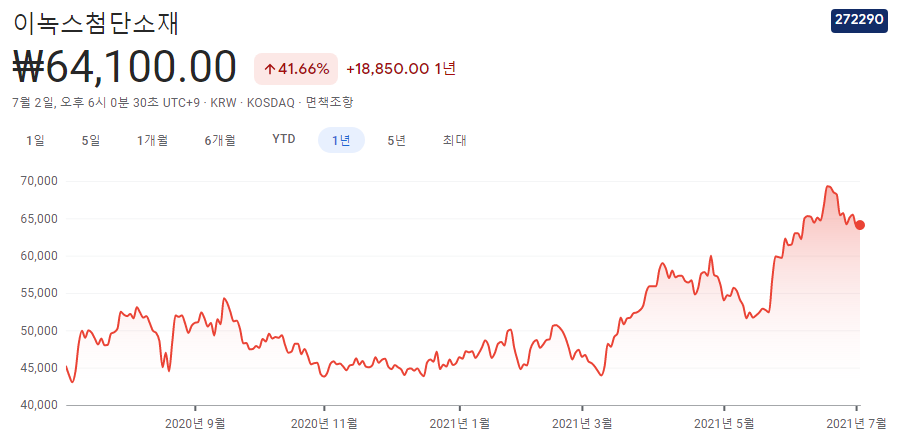Click the 2021년 7월 axis label
Viewport: 897px width, 444px height.
854,424
